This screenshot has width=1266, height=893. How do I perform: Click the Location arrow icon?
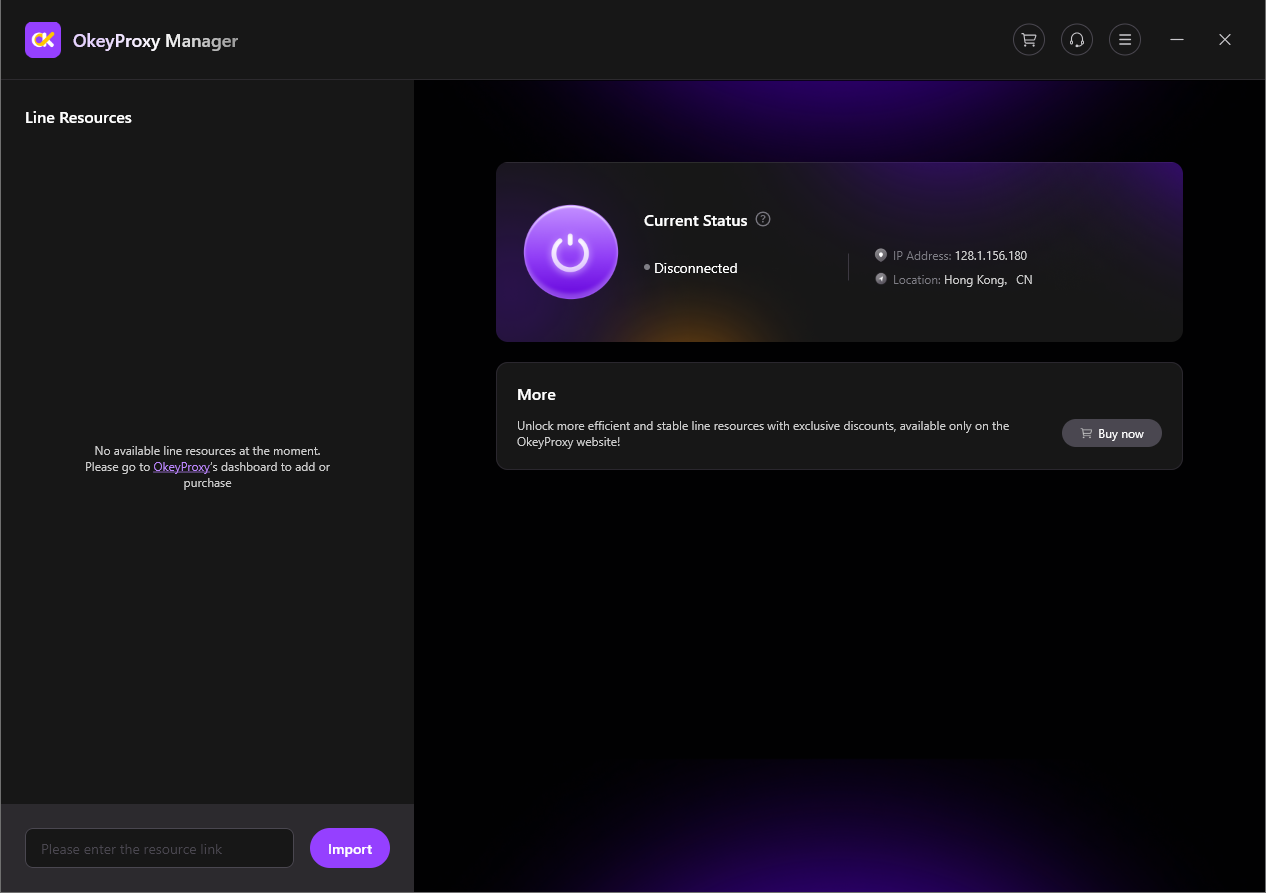click(x=881, y=279)
